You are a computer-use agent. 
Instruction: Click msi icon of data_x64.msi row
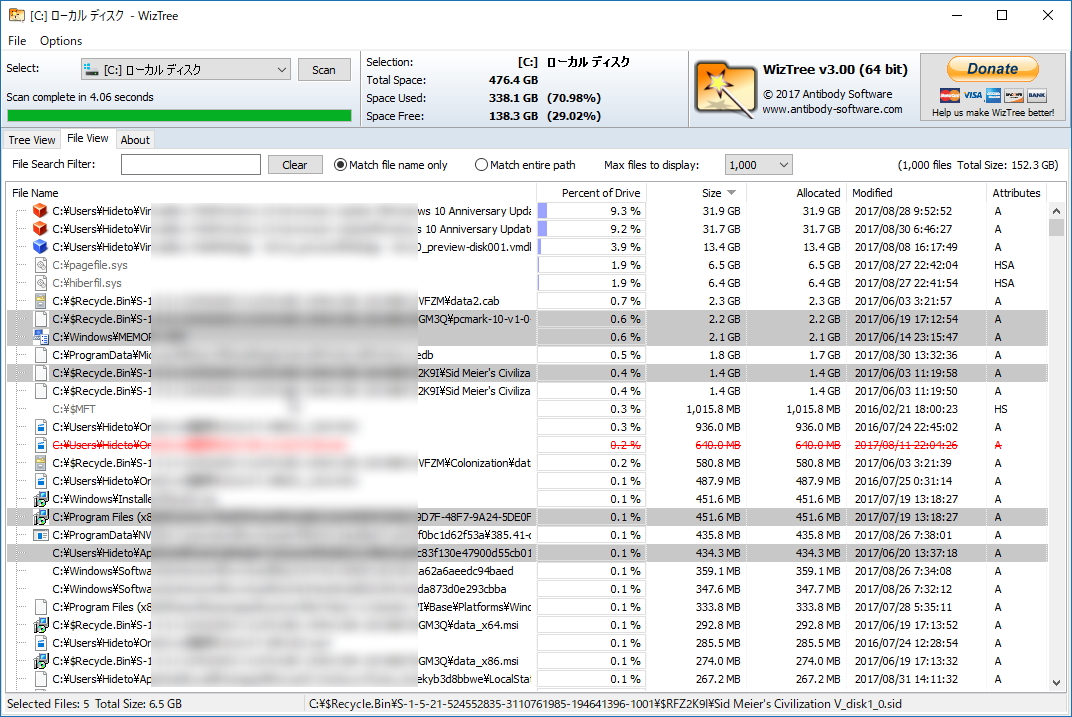(40, 625)
